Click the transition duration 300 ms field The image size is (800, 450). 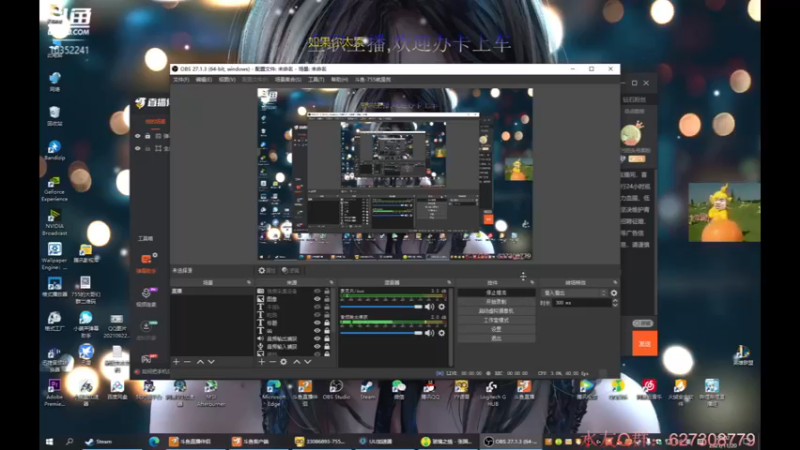point(582,303)
